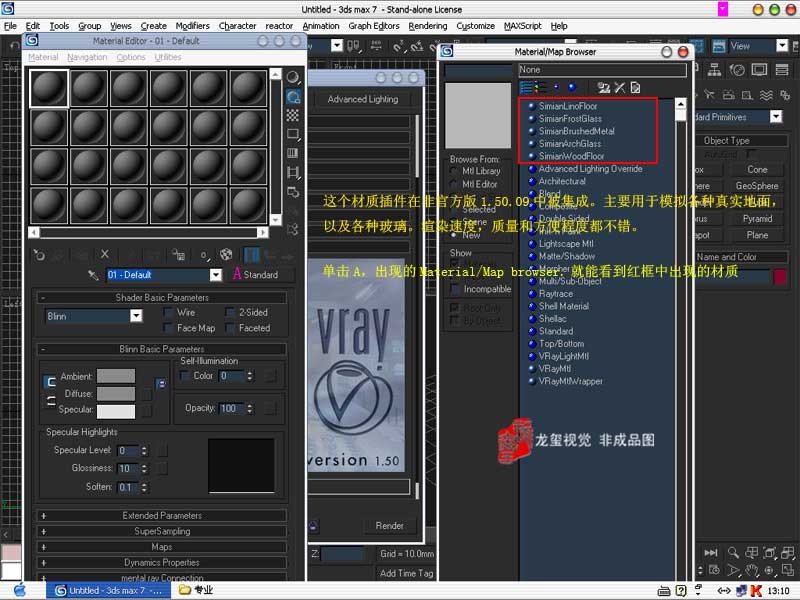Open Graph Editors menu
Screen dimensions: 800x600
click(374, 26)
